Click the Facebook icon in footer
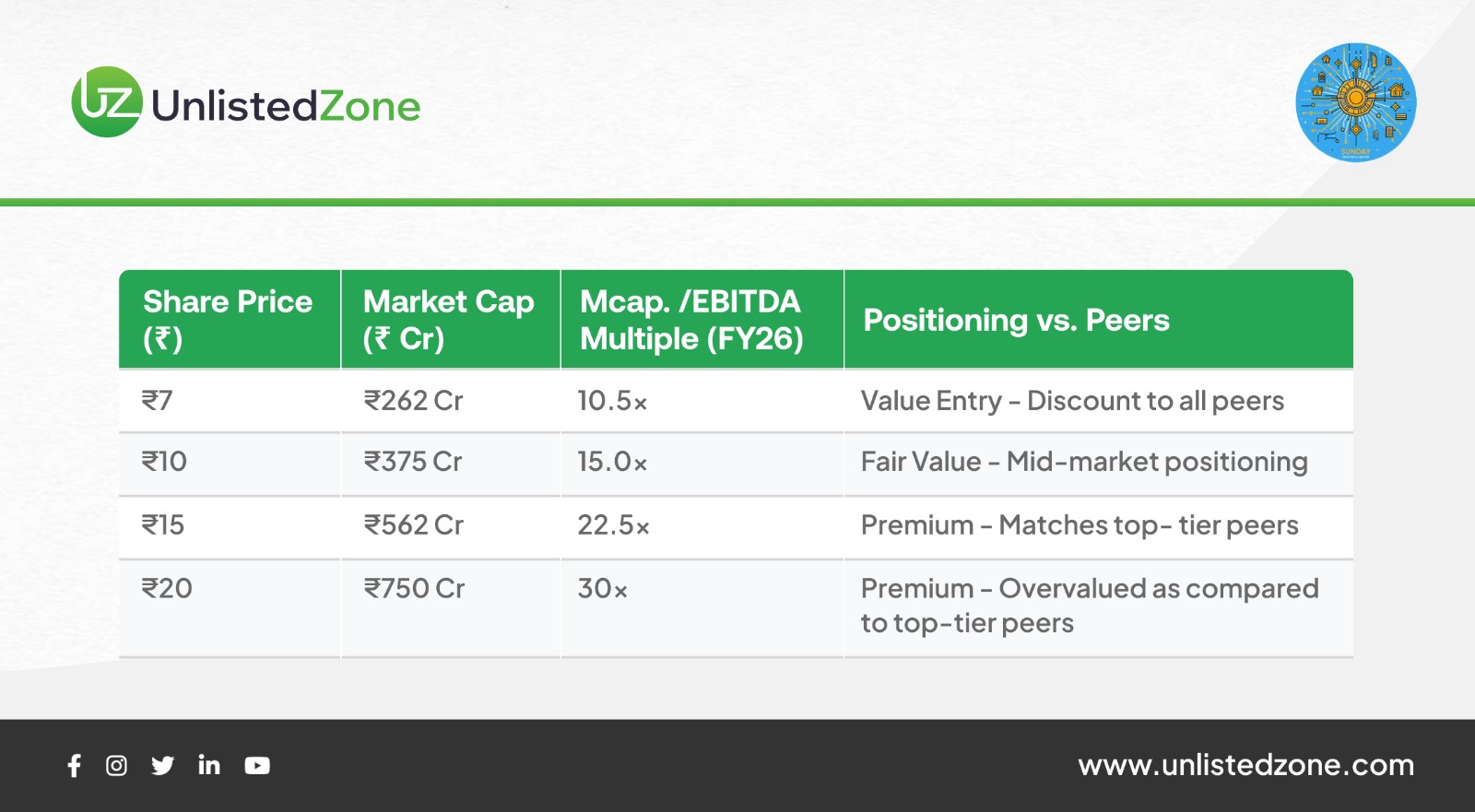Screen dimensions: 1475x812 (75, 766)
